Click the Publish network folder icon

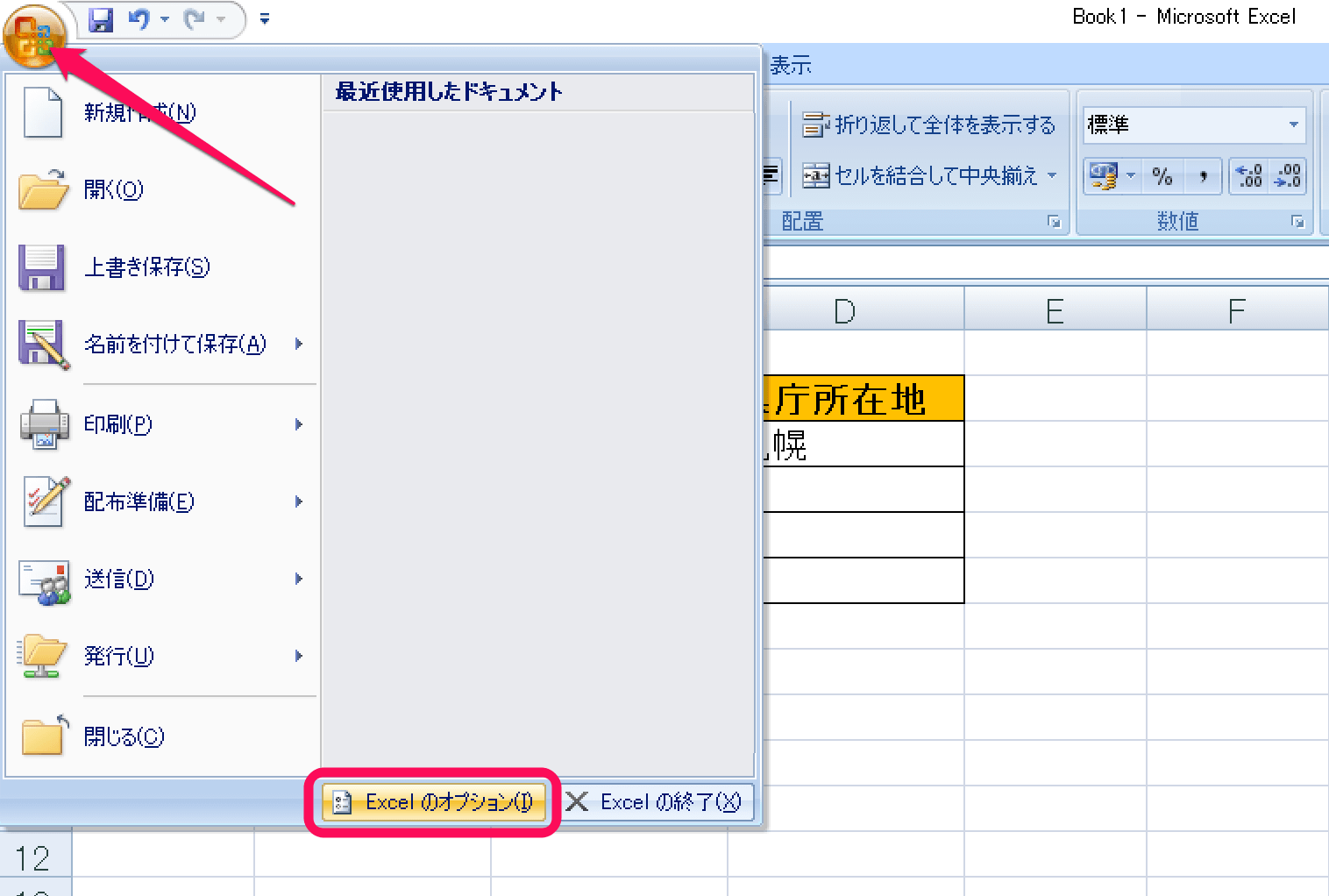point(42,657)
